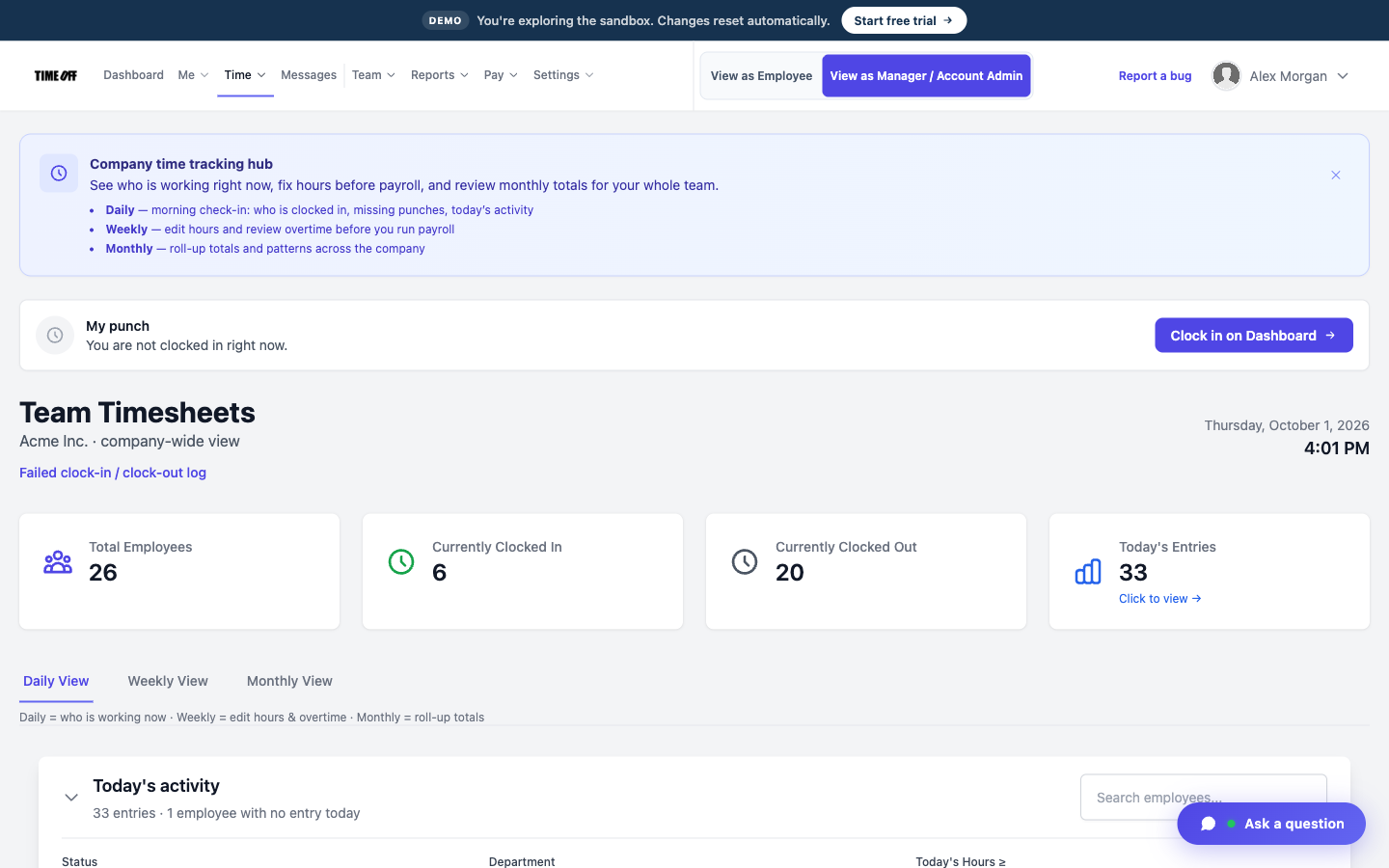
Task: Go to Dashboard in navigation
Action: pyautogui.click(x=133, y=75)
